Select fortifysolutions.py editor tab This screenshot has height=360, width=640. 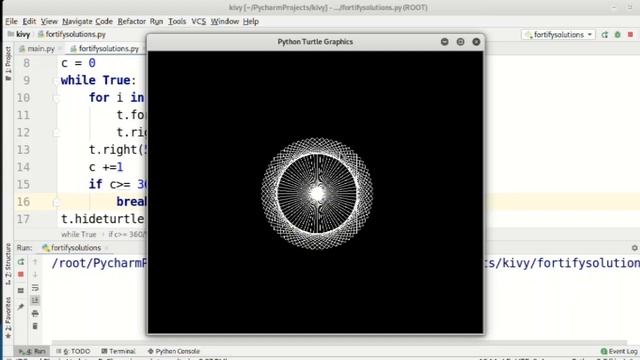105,49
